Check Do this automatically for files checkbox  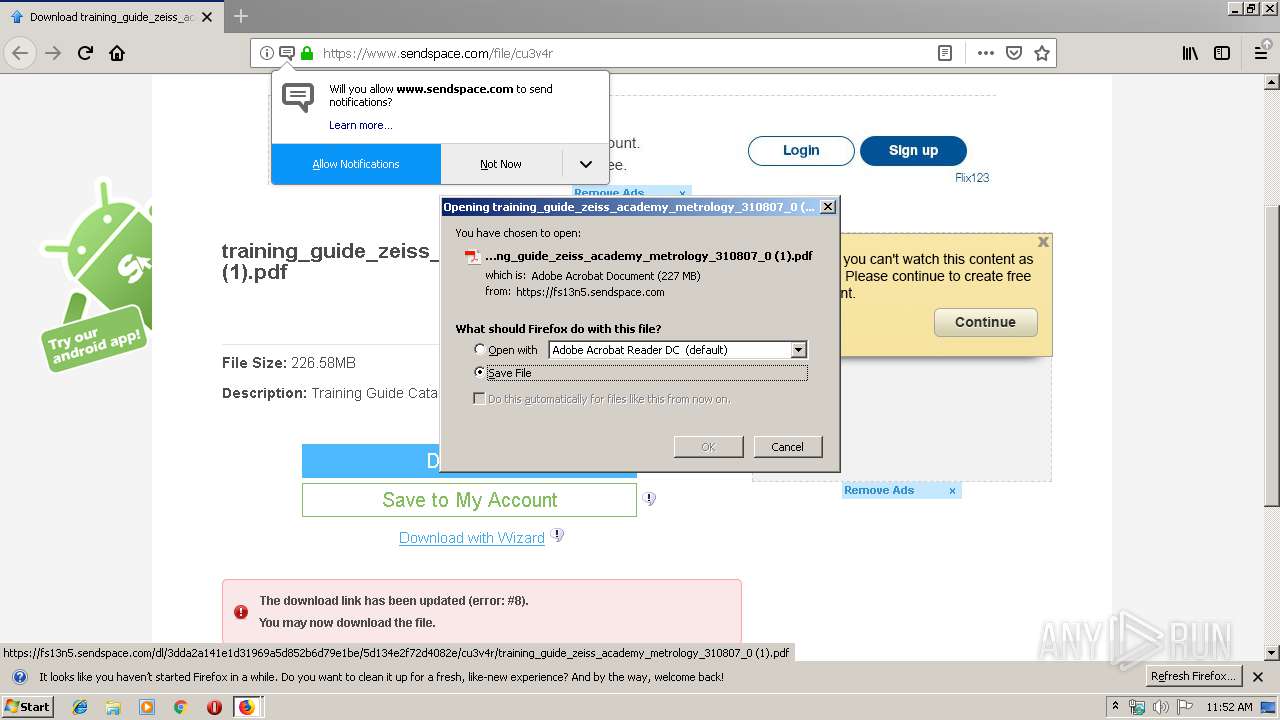point(480,398)
